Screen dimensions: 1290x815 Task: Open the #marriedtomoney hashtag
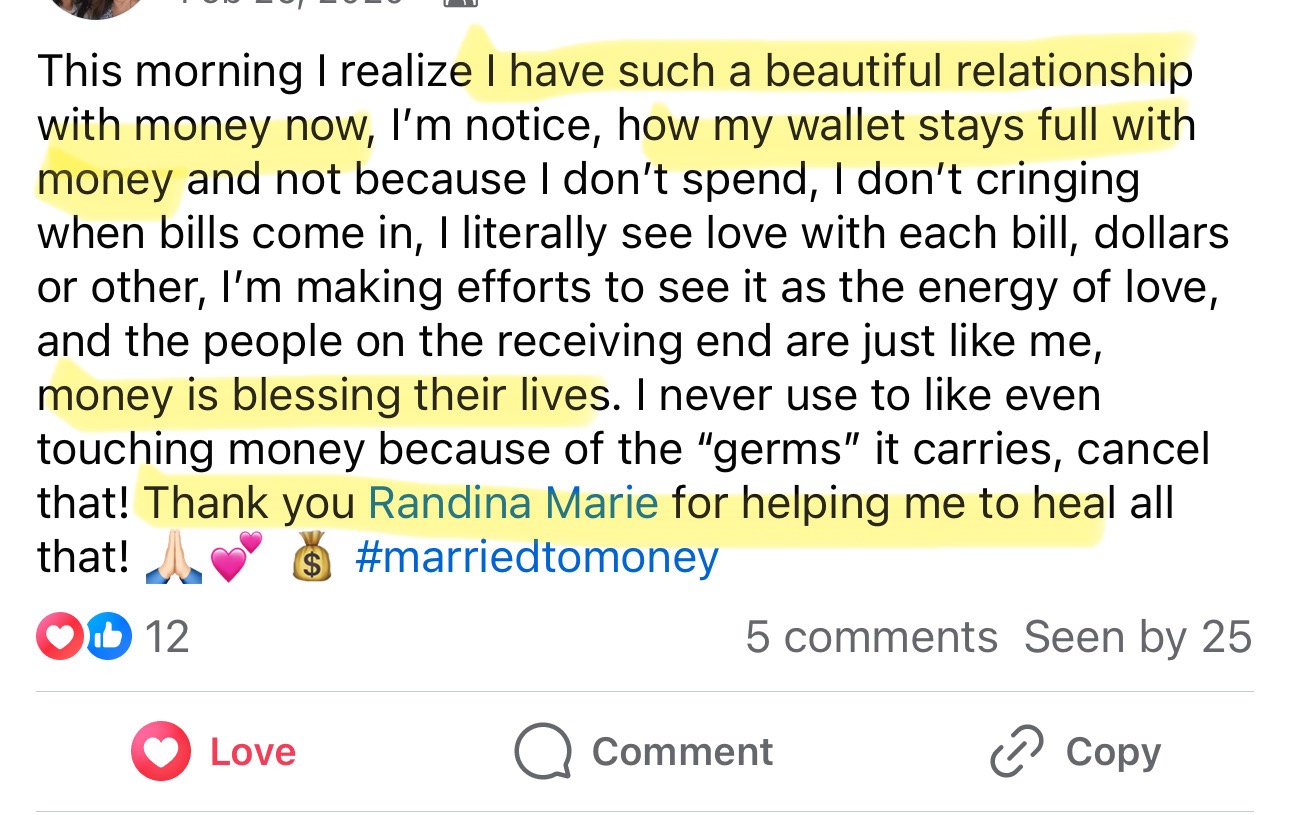point(537,558)
